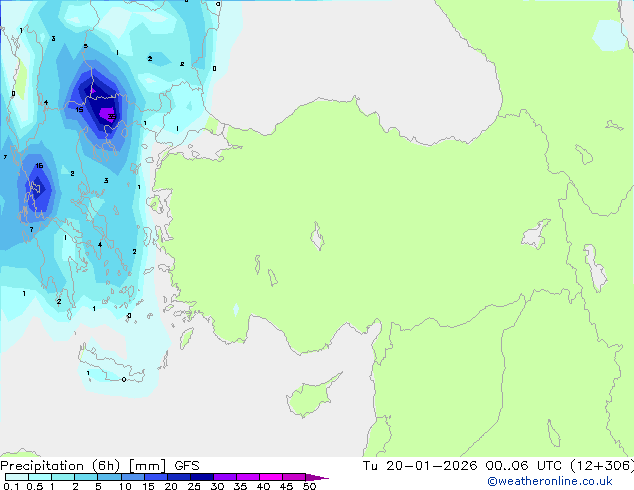Click the 5–10 mm legend color swatch
The height and width of the screenshot is (490, 634).
pos(109,477)
